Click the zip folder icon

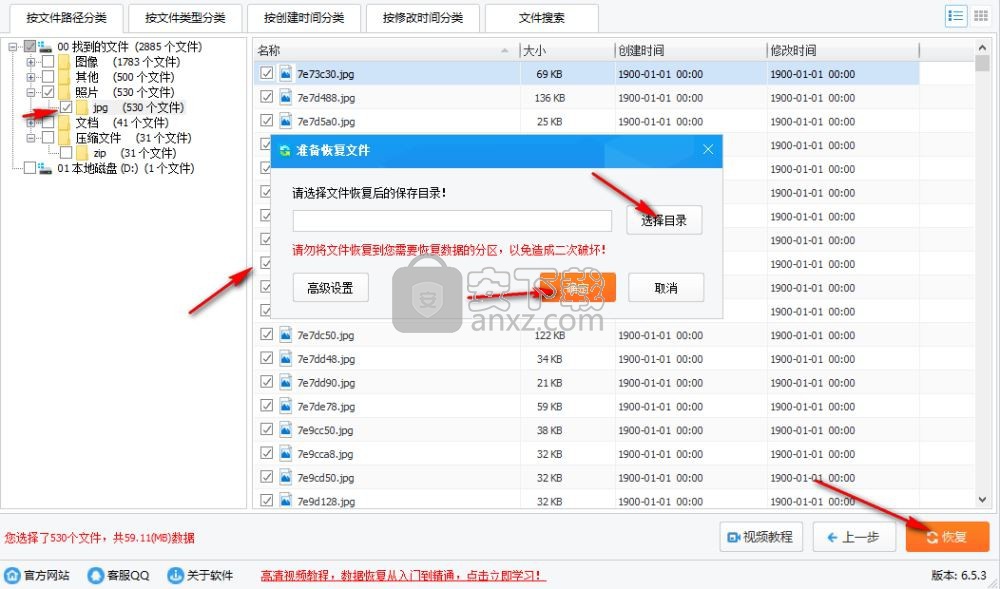point(82,153)
